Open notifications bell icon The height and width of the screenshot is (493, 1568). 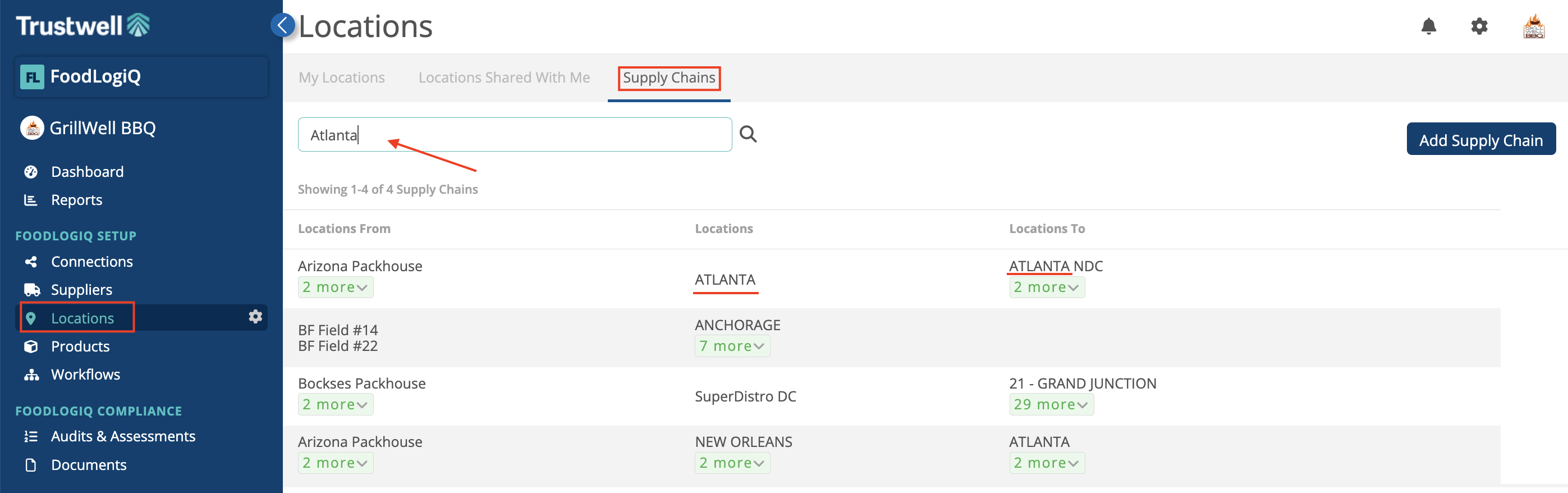(x=1428, y=26)
